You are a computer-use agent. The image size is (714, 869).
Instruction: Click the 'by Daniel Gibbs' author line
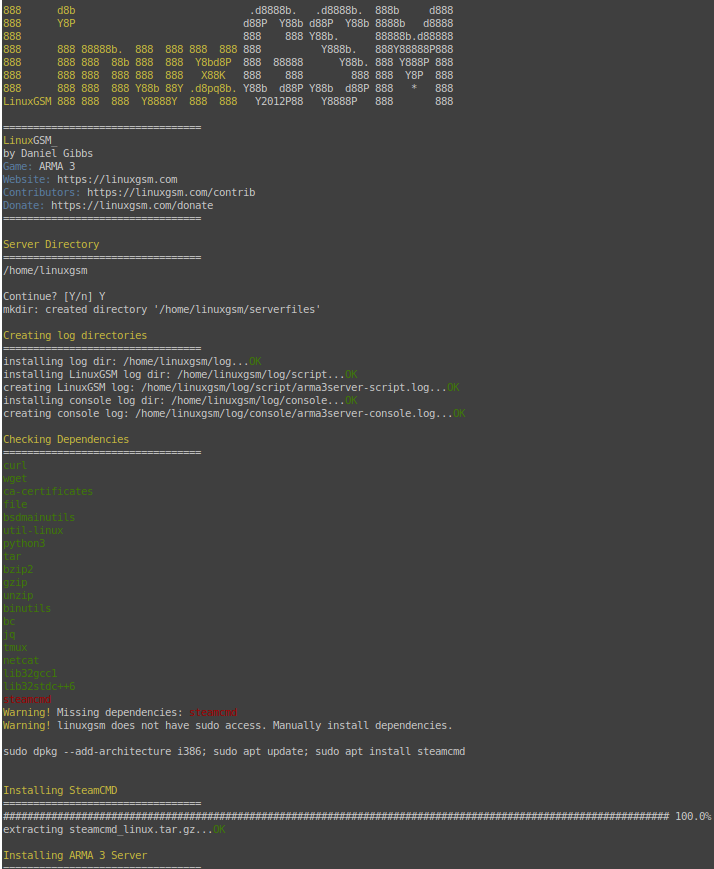tap(48, 154)
